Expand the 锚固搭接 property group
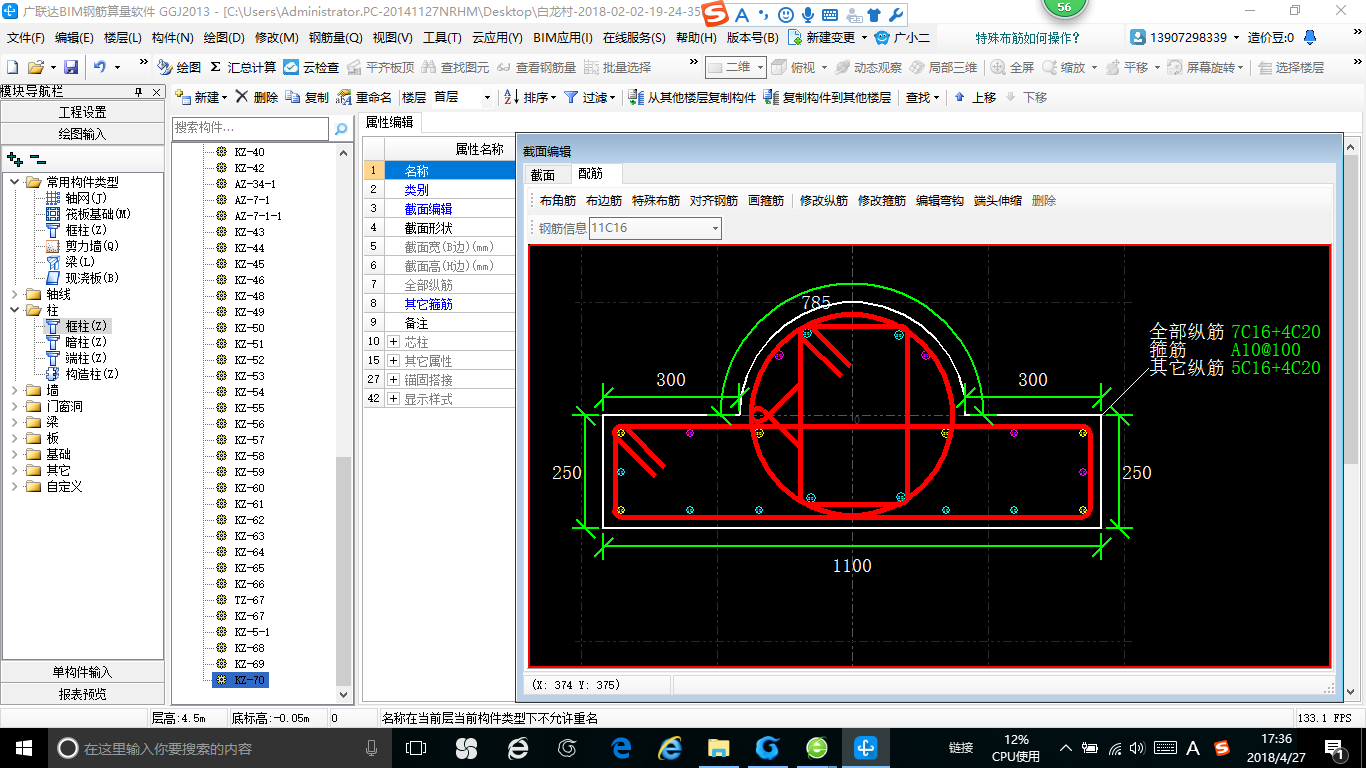 click(x=392, y=380)
